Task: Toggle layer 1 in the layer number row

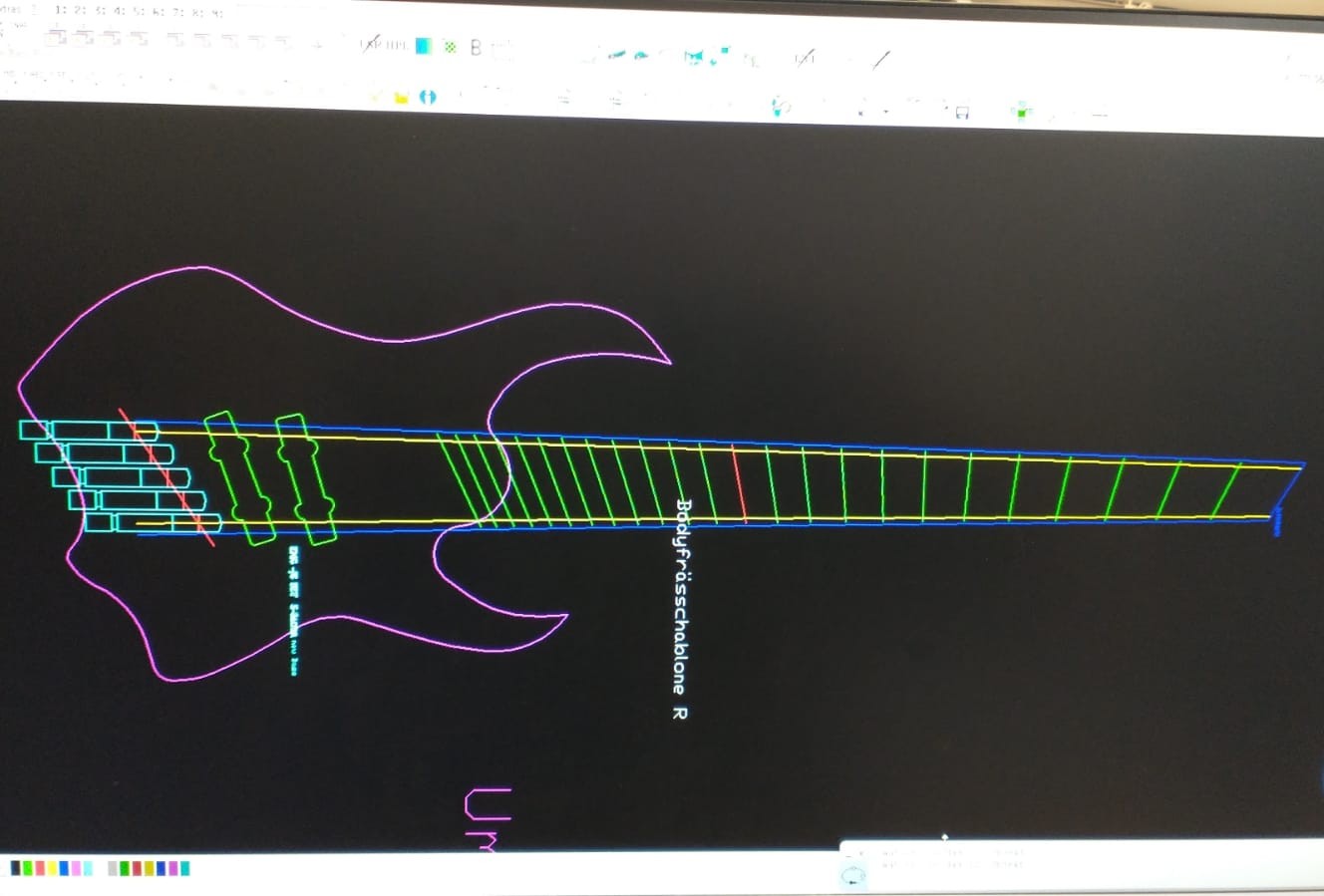Action: click(62, 12)
